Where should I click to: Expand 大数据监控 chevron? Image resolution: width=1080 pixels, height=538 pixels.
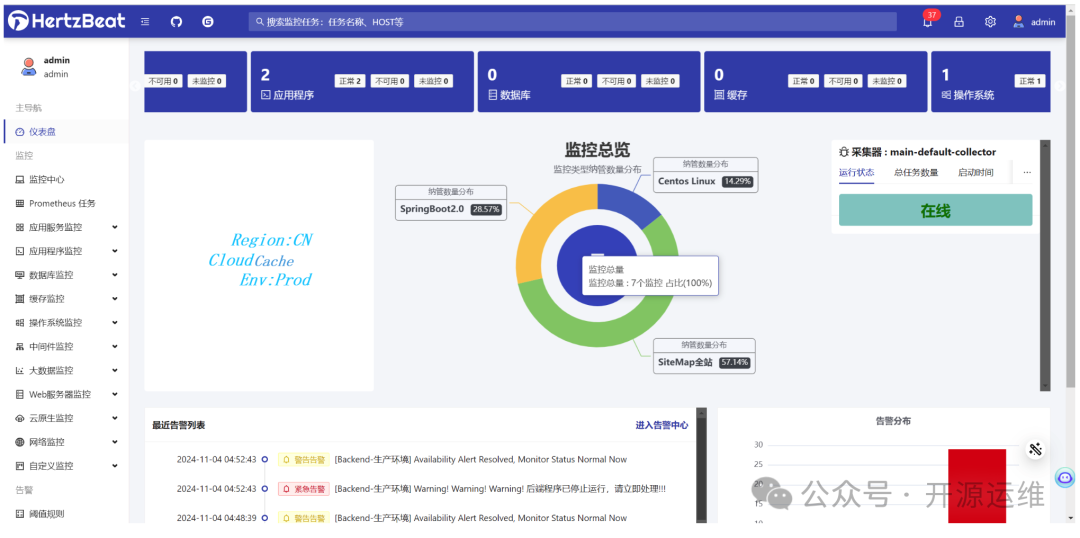coord(114,370)
